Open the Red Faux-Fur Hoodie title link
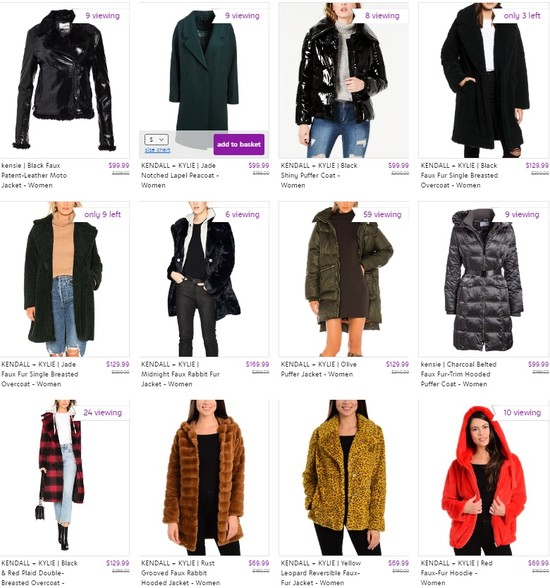 (x=457, y=573)
